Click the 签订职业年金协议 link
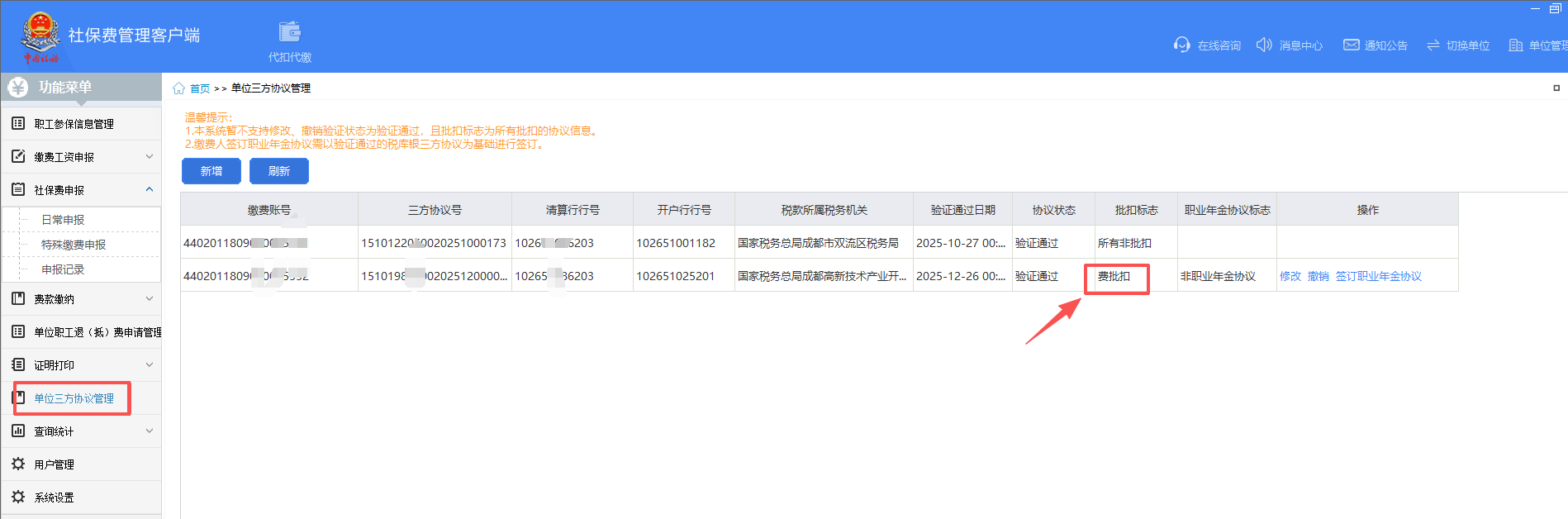 tap(1378, 276)
